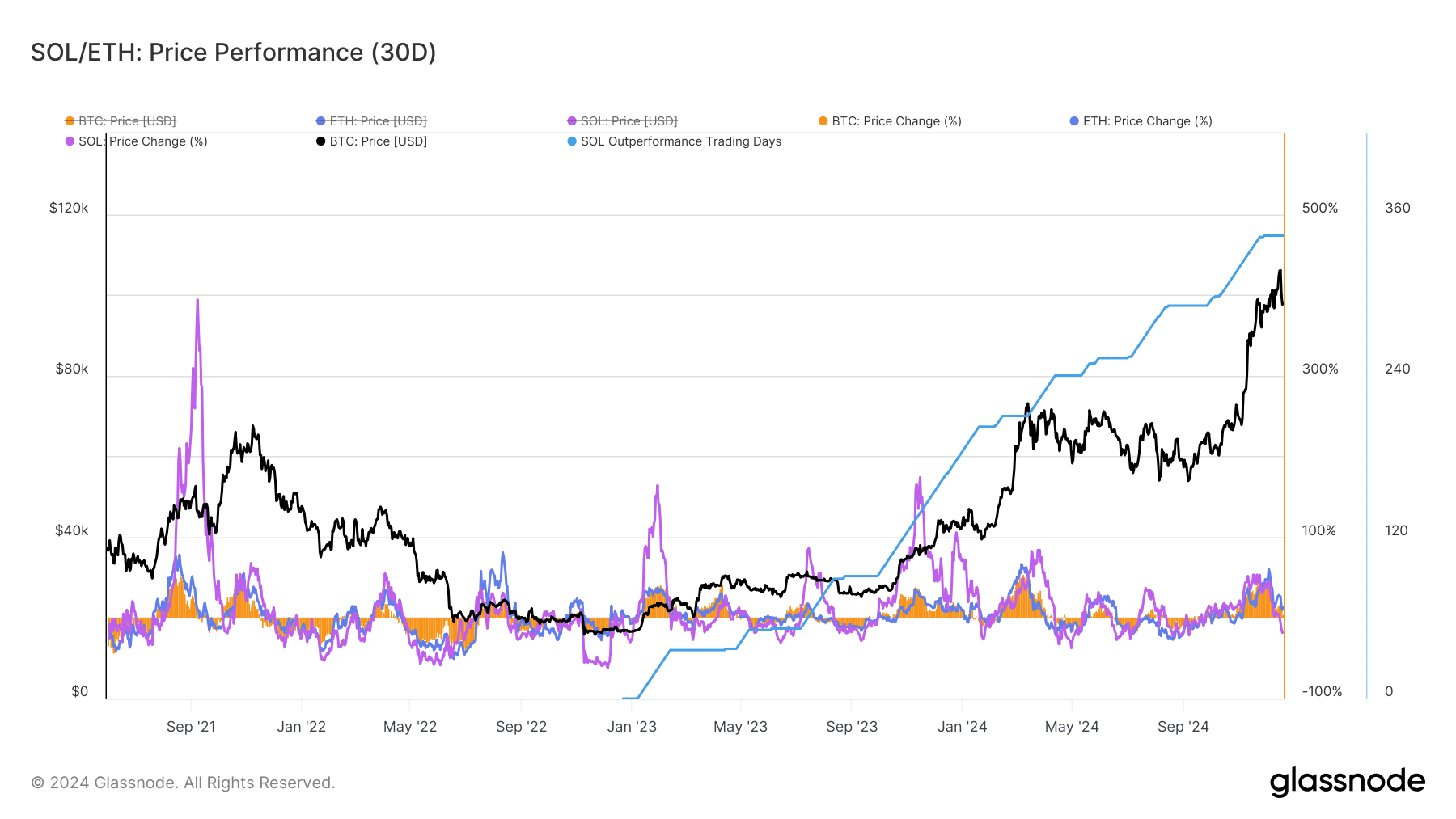
Task: Click the 120 trading days axis label
Action: (1397, 530)
